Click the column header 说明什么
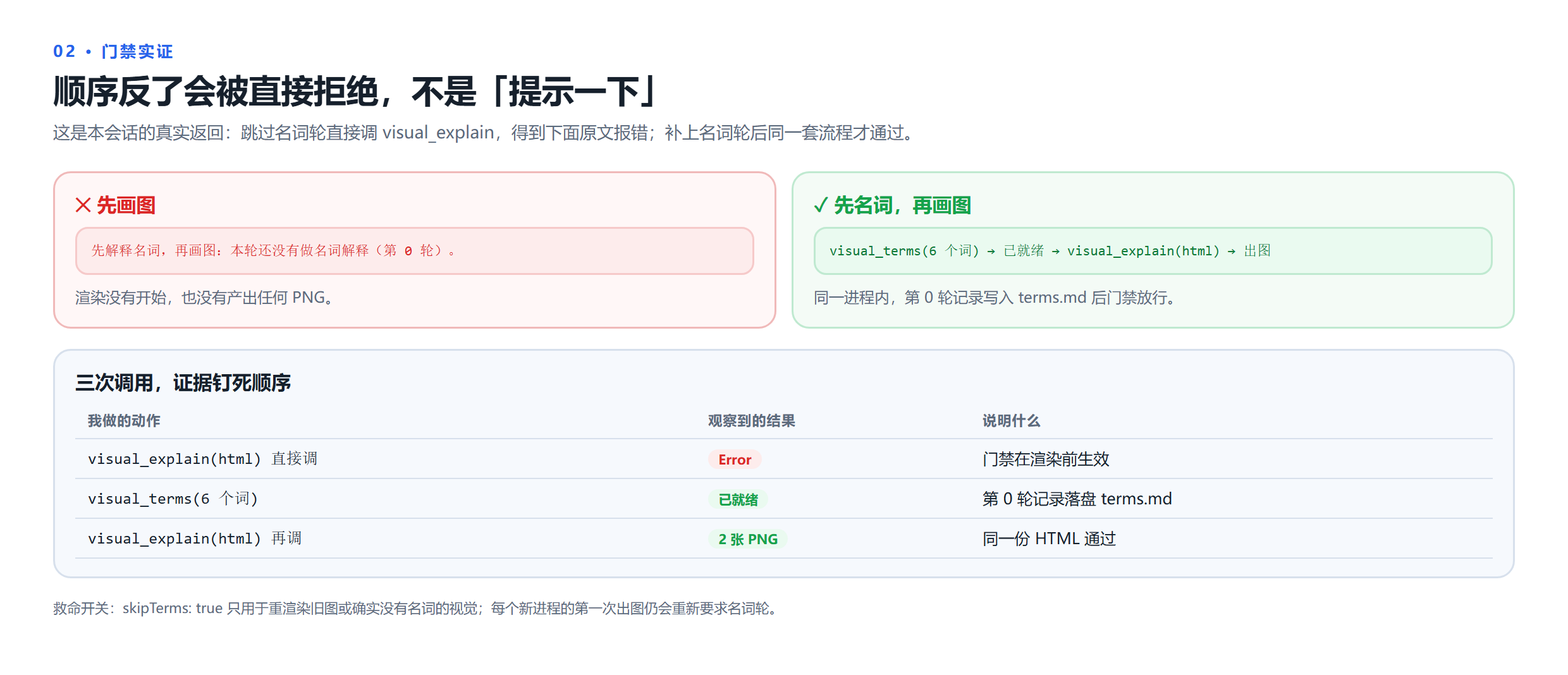Image resolution: width=1568 pixels, height=675 pixels. (1011, 421)
